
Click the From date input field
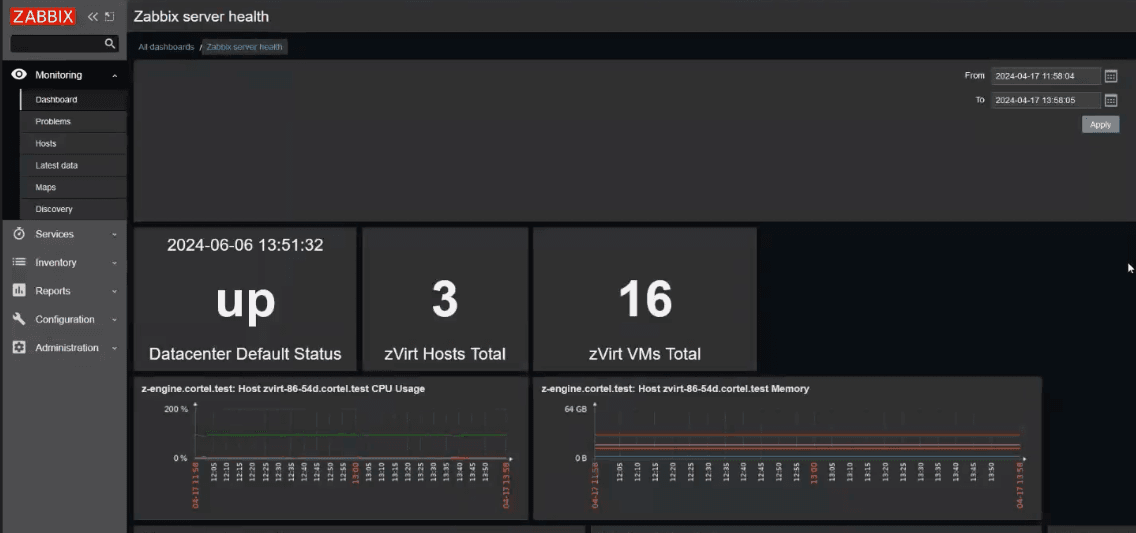1045,76
